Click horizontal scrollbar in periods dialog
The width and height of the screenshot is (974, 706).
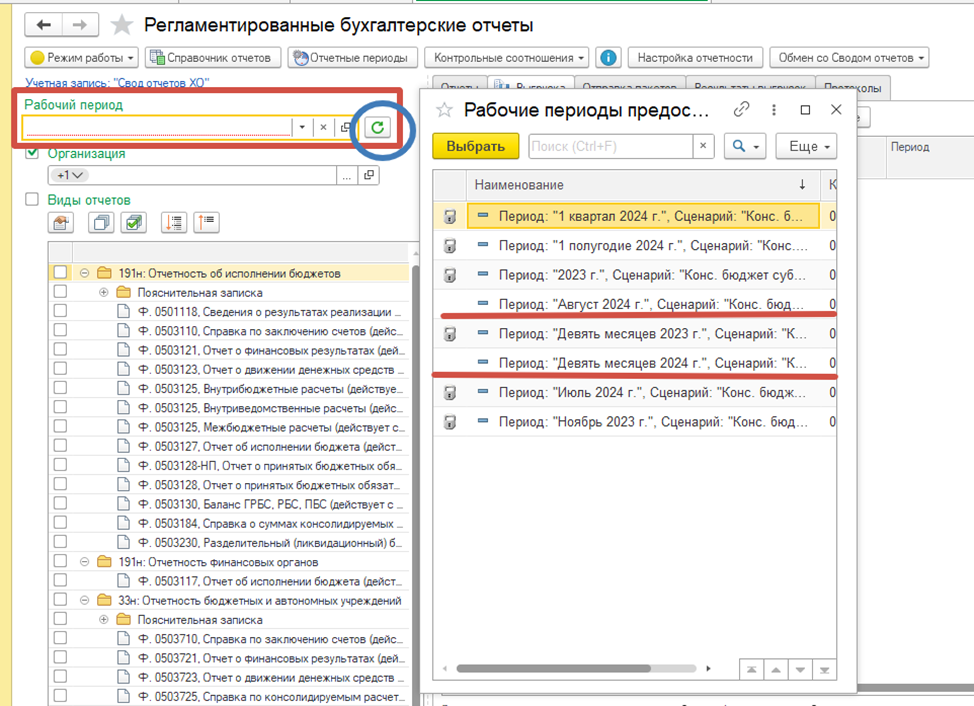tap(553, 669)
